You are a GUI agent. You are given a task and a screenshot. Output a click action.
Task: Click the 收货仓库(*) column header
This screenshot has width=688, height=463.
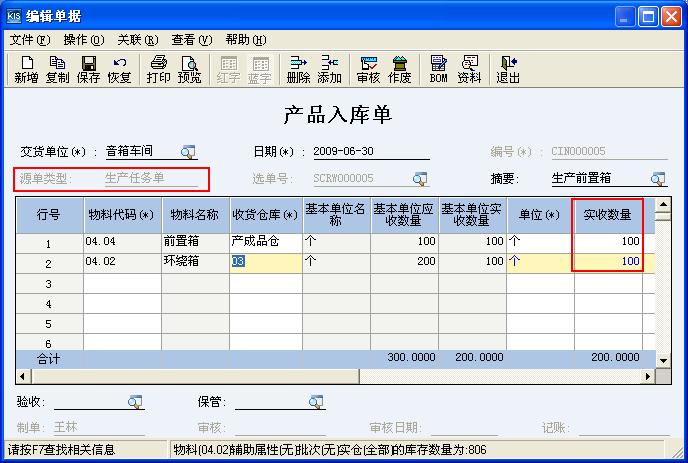tap(266, 215)
